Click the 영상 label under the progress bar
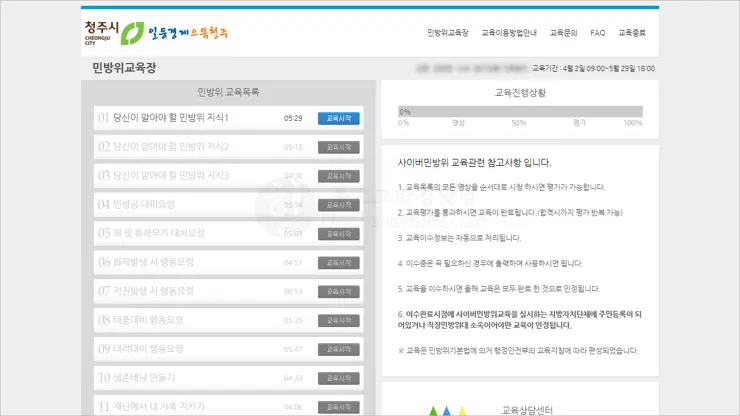The image size is (740, 416). pos(458,123)
